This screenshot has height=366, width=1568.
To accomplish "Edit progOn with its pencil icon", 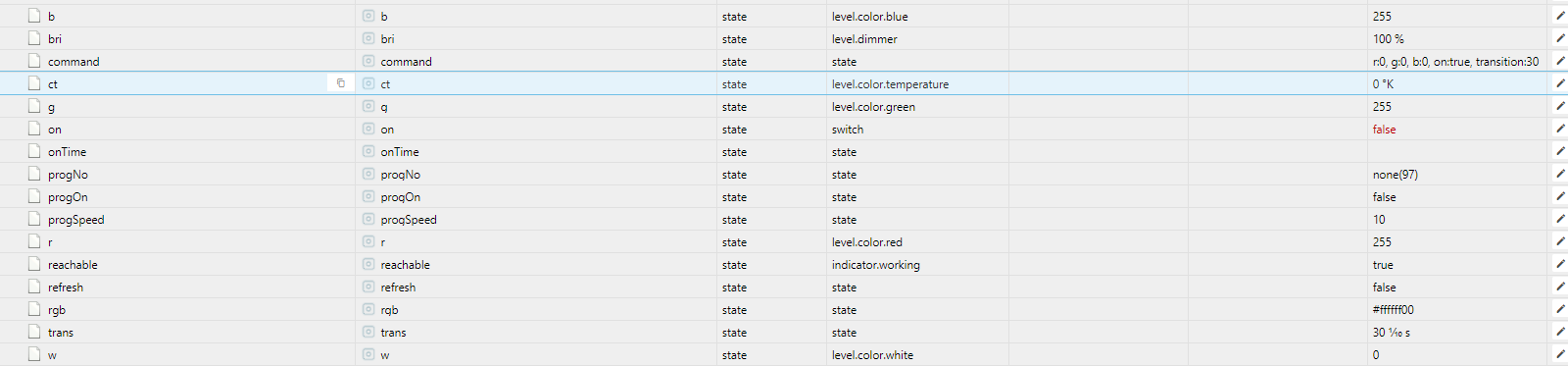I will click(1560, 196).
